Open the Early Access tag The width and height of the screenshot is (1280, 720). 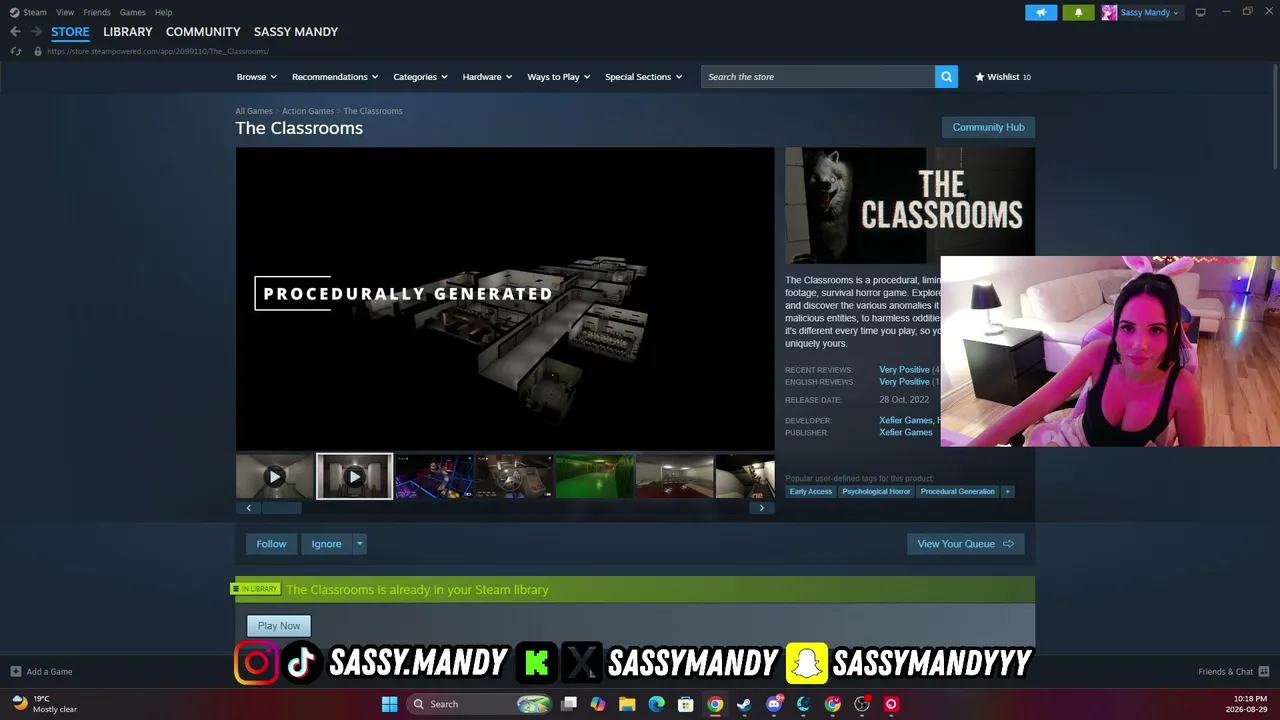pos(811,492)
